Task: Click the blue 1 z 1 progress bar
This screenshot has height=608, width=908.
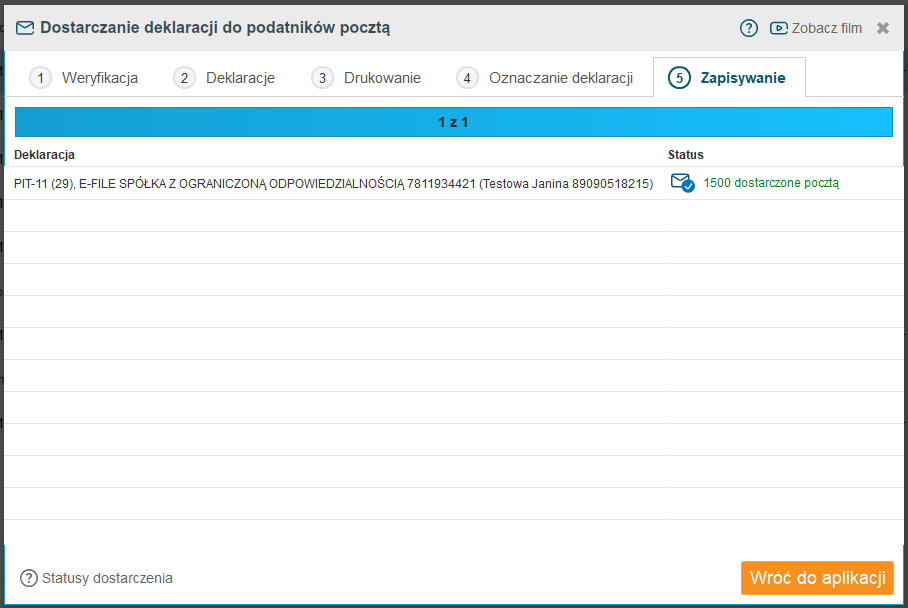Action: click(x=453, y=122)
